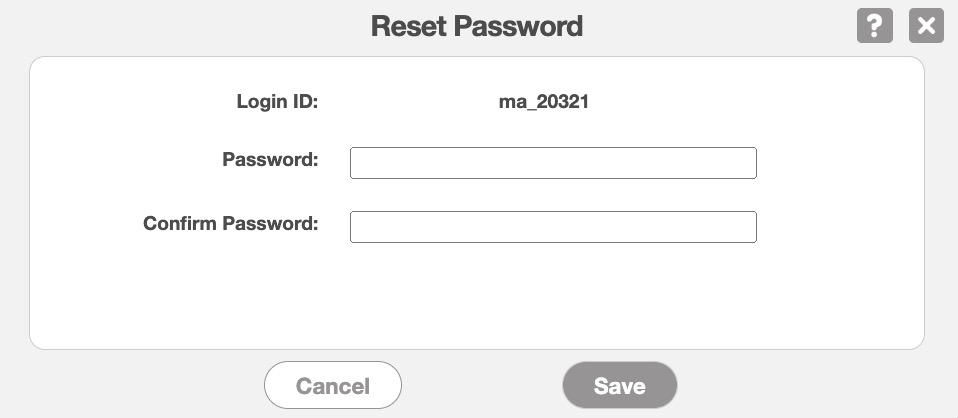Place cursor in the new password box
The image size is (958, 418).
tap(553, 163)
